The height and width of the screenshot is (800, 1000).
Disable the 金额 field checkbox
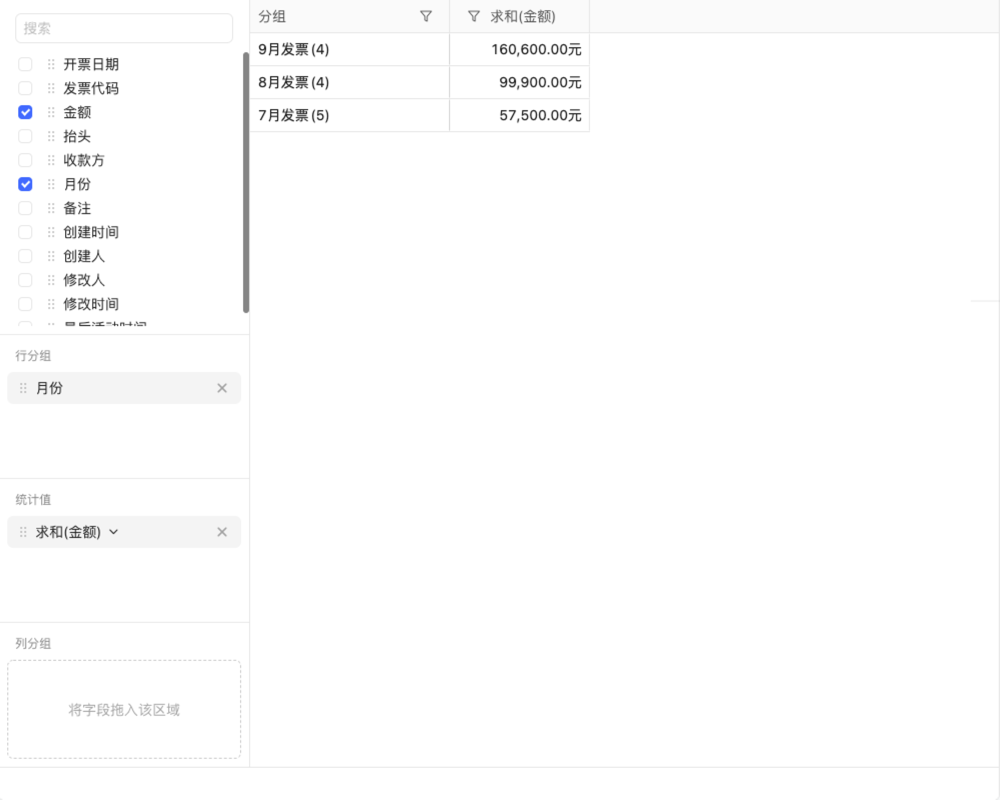pyautogui.click(x=24, y=112)
